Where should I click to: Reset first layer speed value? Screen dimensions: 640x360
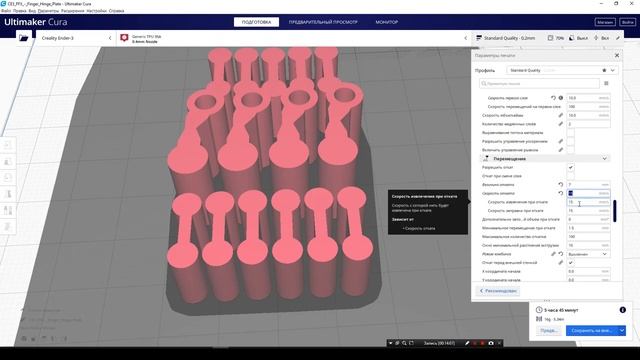[x=553, y=98]
